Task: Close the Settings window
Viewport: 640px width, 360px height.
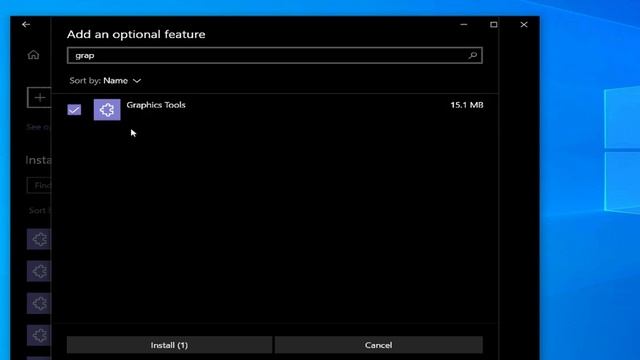Action: (524, 24)
